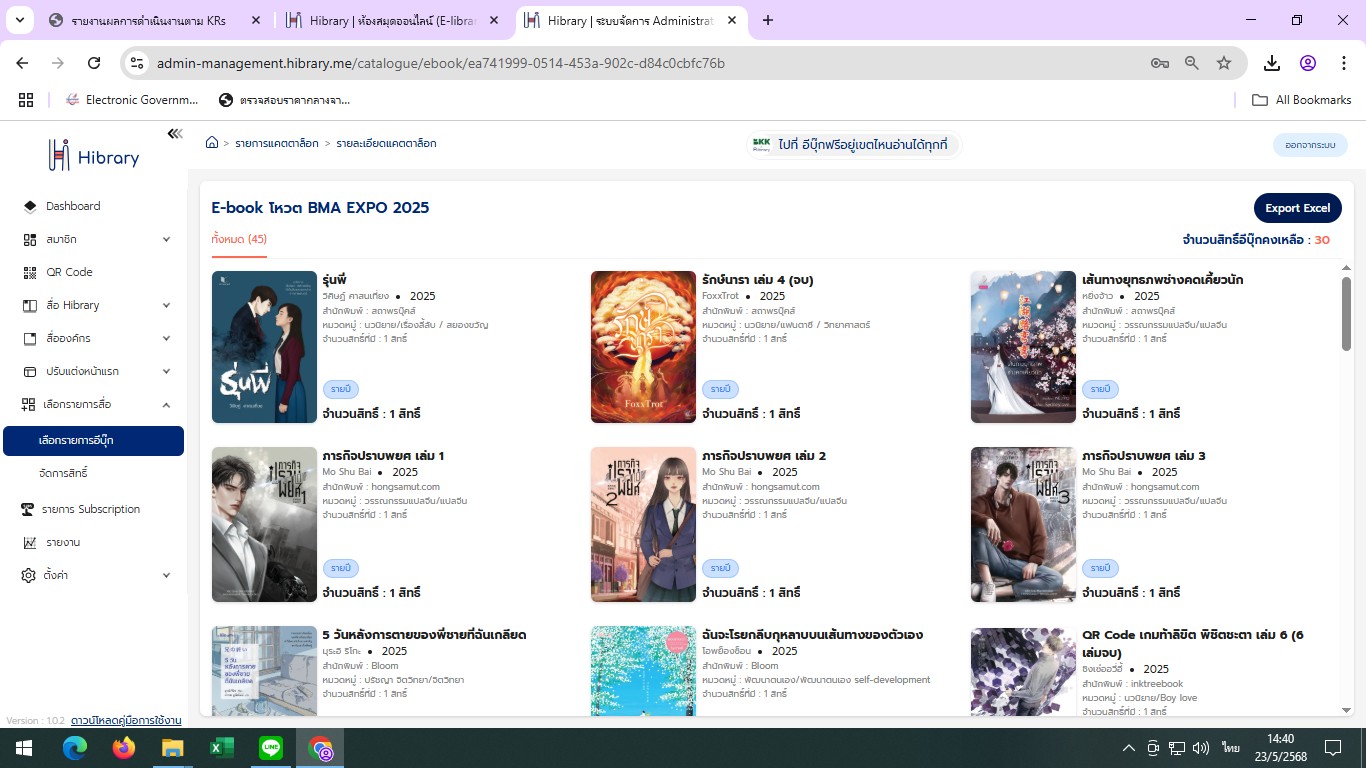The width and height of the screenshot is (1366, 768).
Task: Click the รักษ์นารา เล่ม 4 book cover
Action: pyautogui.click(x=643, y=347)
